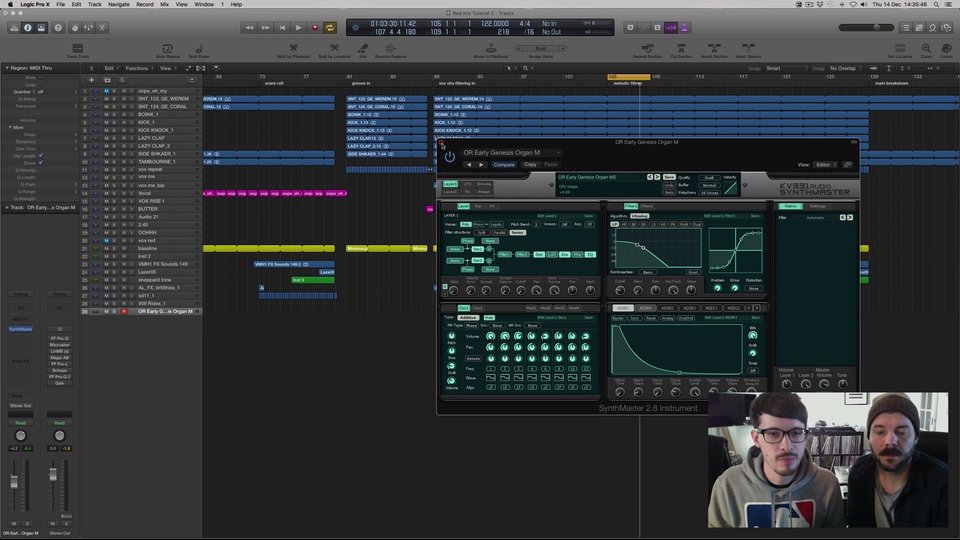Open the Window menu
The width and height of the screenshot is (960, 540).
[204, 4]
